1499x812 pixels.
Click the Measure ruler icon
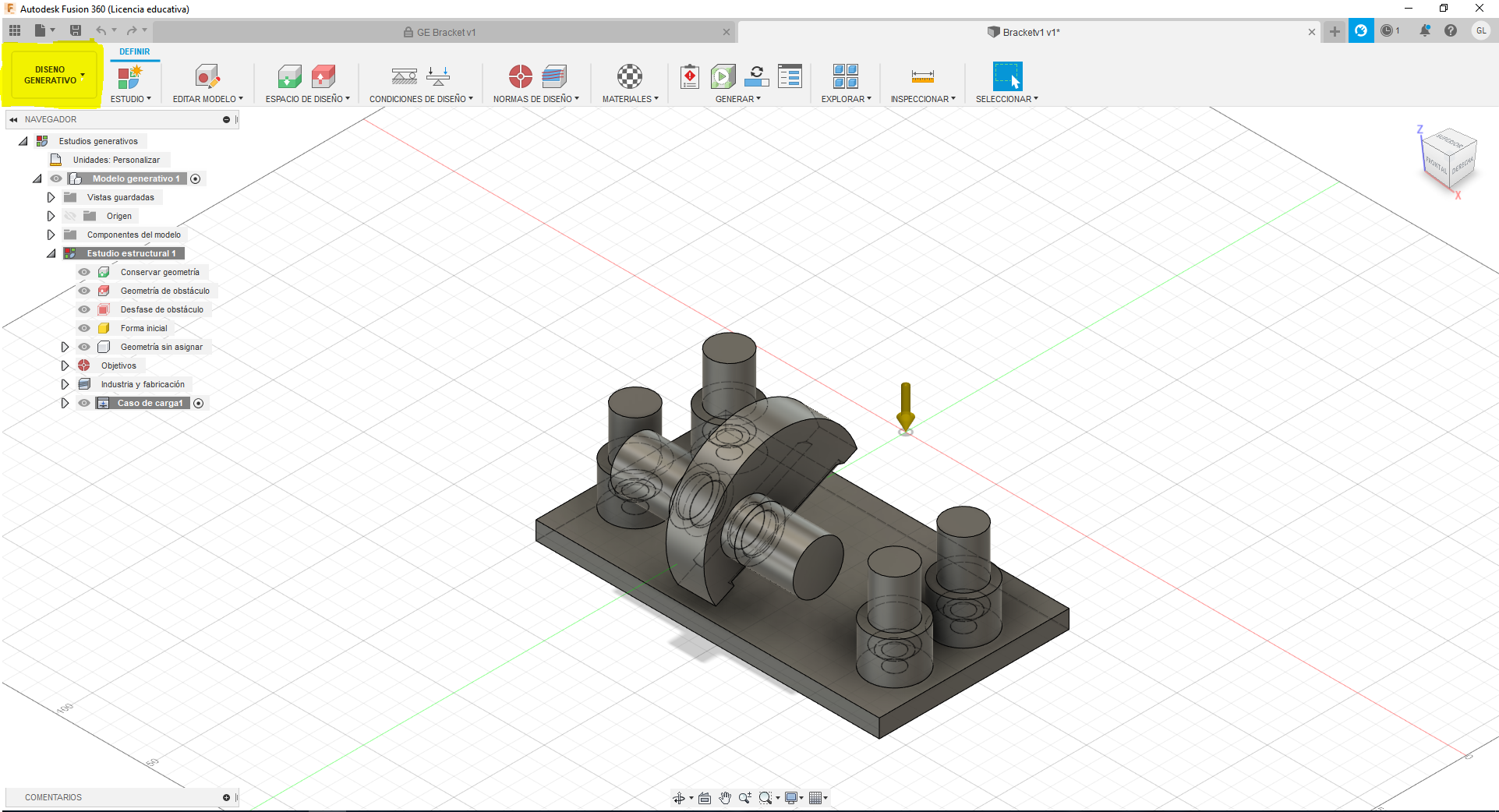922,76
